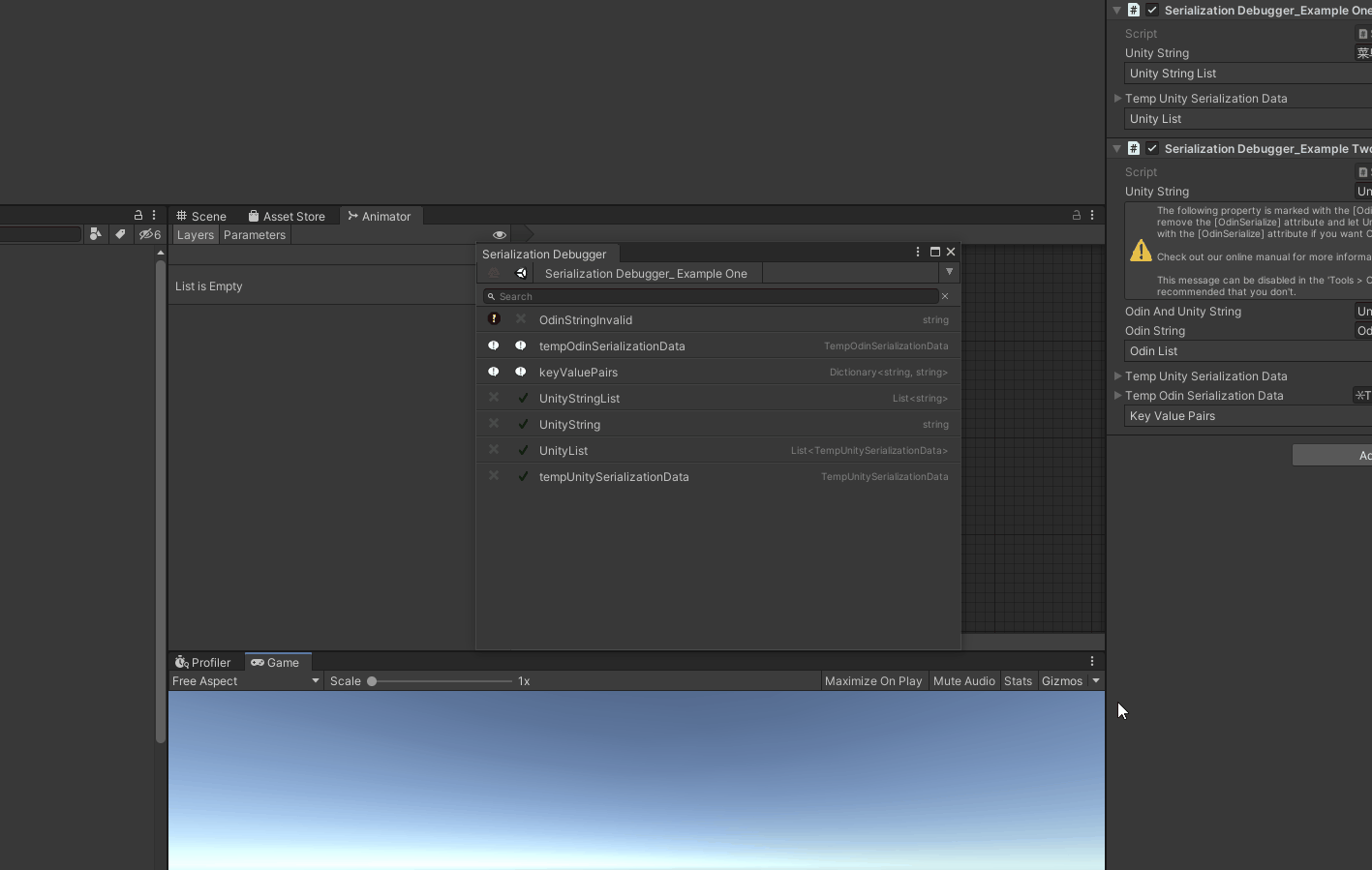The width and height of the screenshot is (1372, 870).
Task: Click the search-by-label tag icon
Action: pyautogui.click(x=120, y=234)
